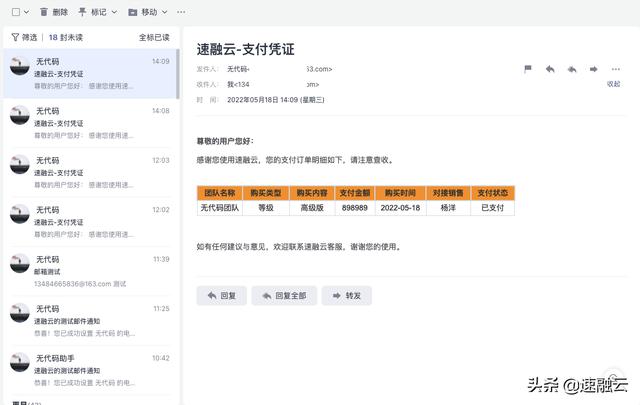Collapse header details with 收起

click(613, 84)
